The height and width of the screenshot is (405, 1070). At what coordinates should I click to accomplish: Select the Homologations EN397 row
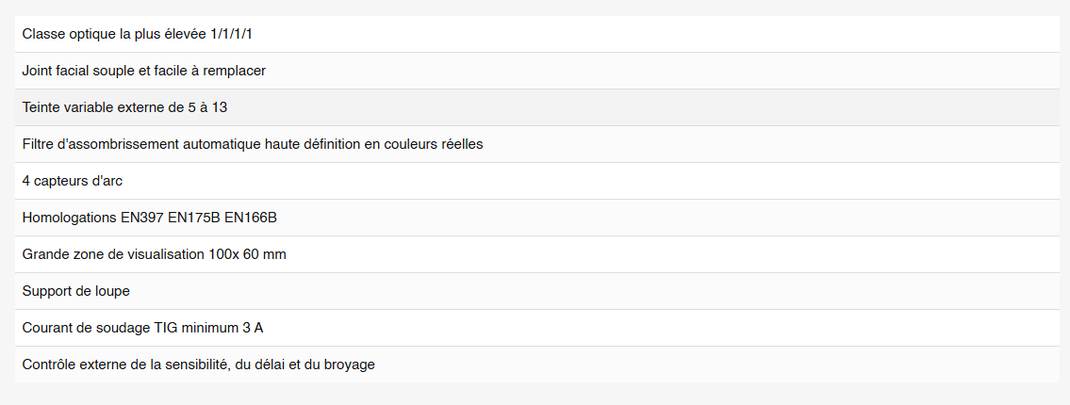click(x=536, y=219)
